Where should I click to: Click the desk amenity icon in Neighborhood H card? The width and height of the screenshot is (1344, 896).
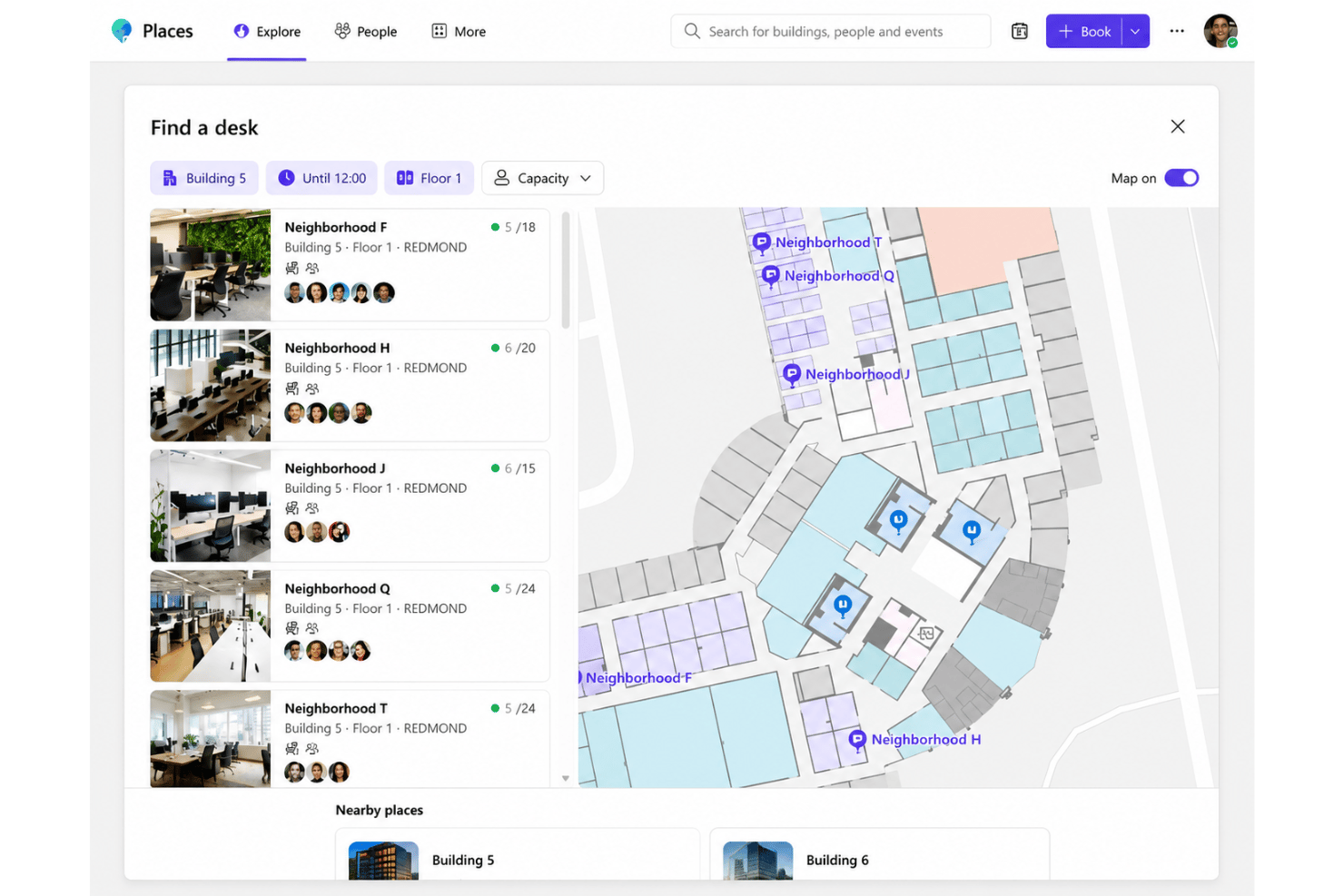(292, 389)
